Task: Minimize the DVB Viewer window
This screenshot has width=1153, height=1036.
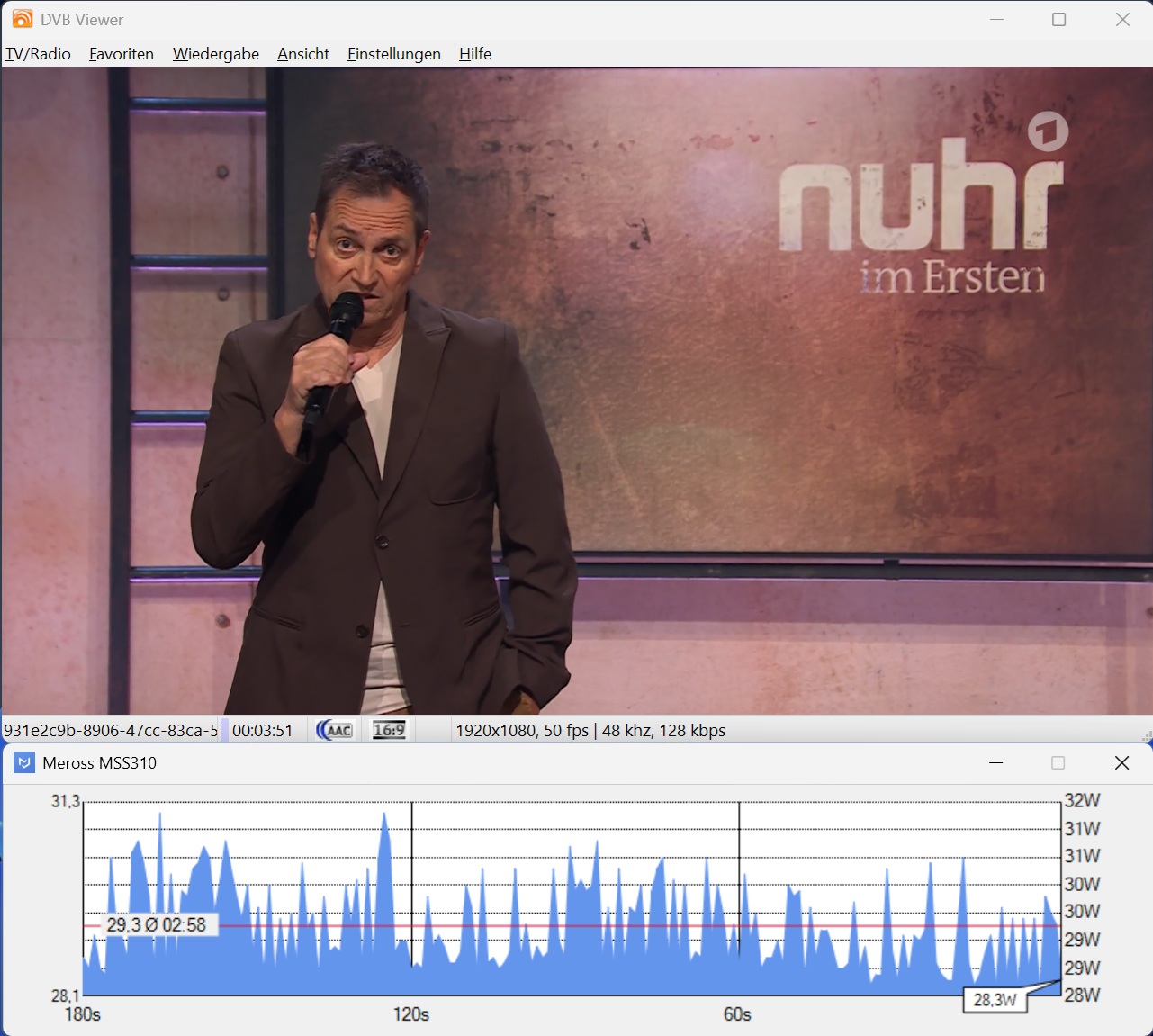Action: click(996, 19)
